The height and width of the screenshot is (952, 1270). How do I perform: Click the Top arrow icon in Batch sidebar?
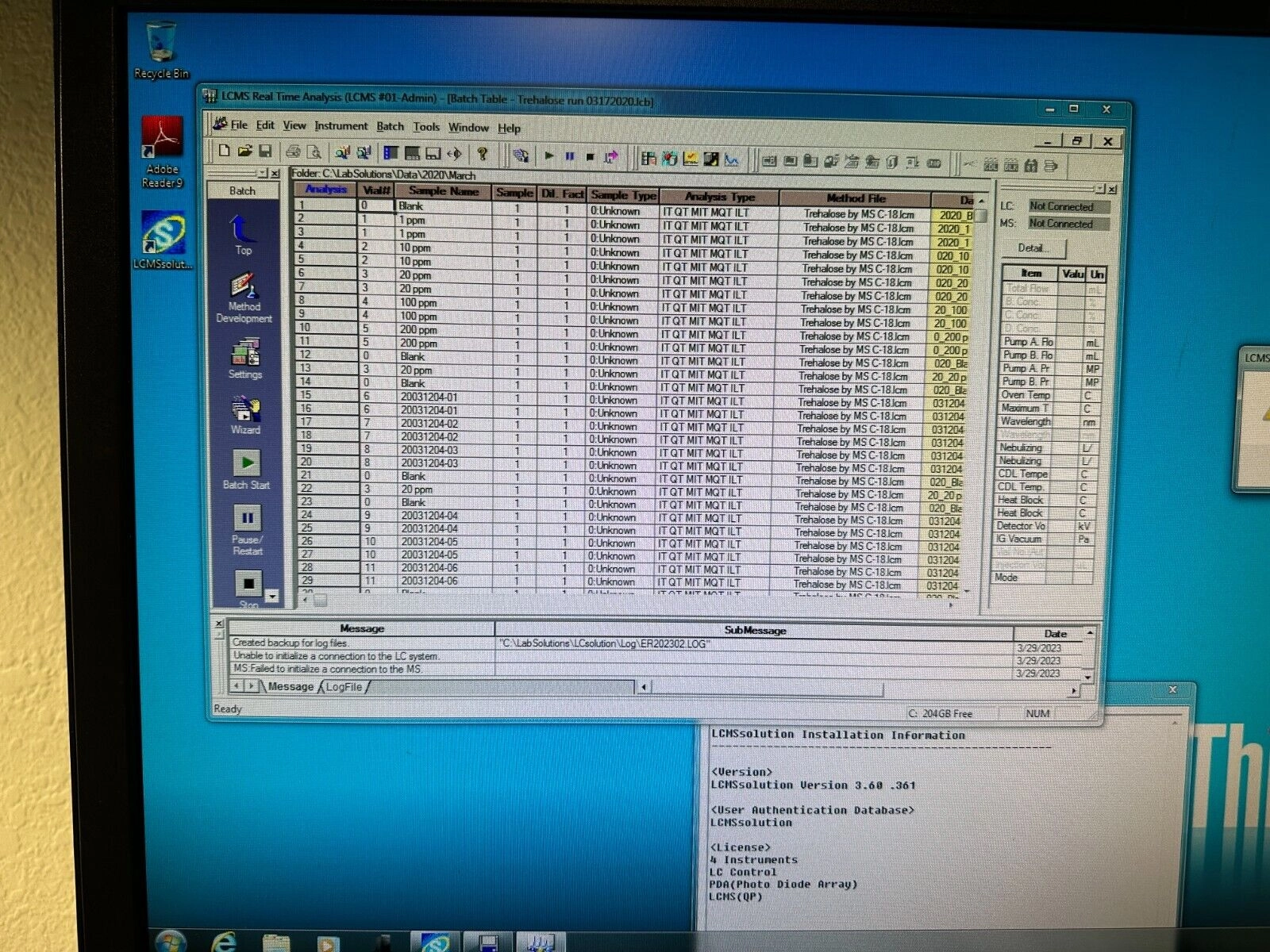(243, 234)
